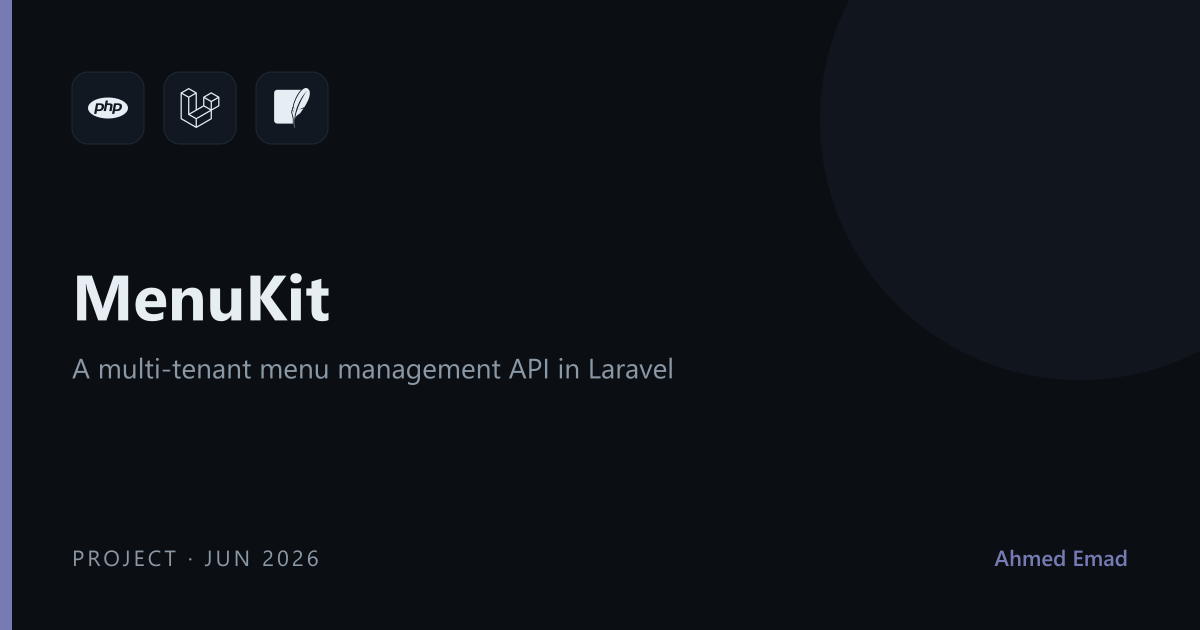Click the dot separator after PROJECT
The width and height of the screenshot is (1200, 630).
(x=191, y=559)
